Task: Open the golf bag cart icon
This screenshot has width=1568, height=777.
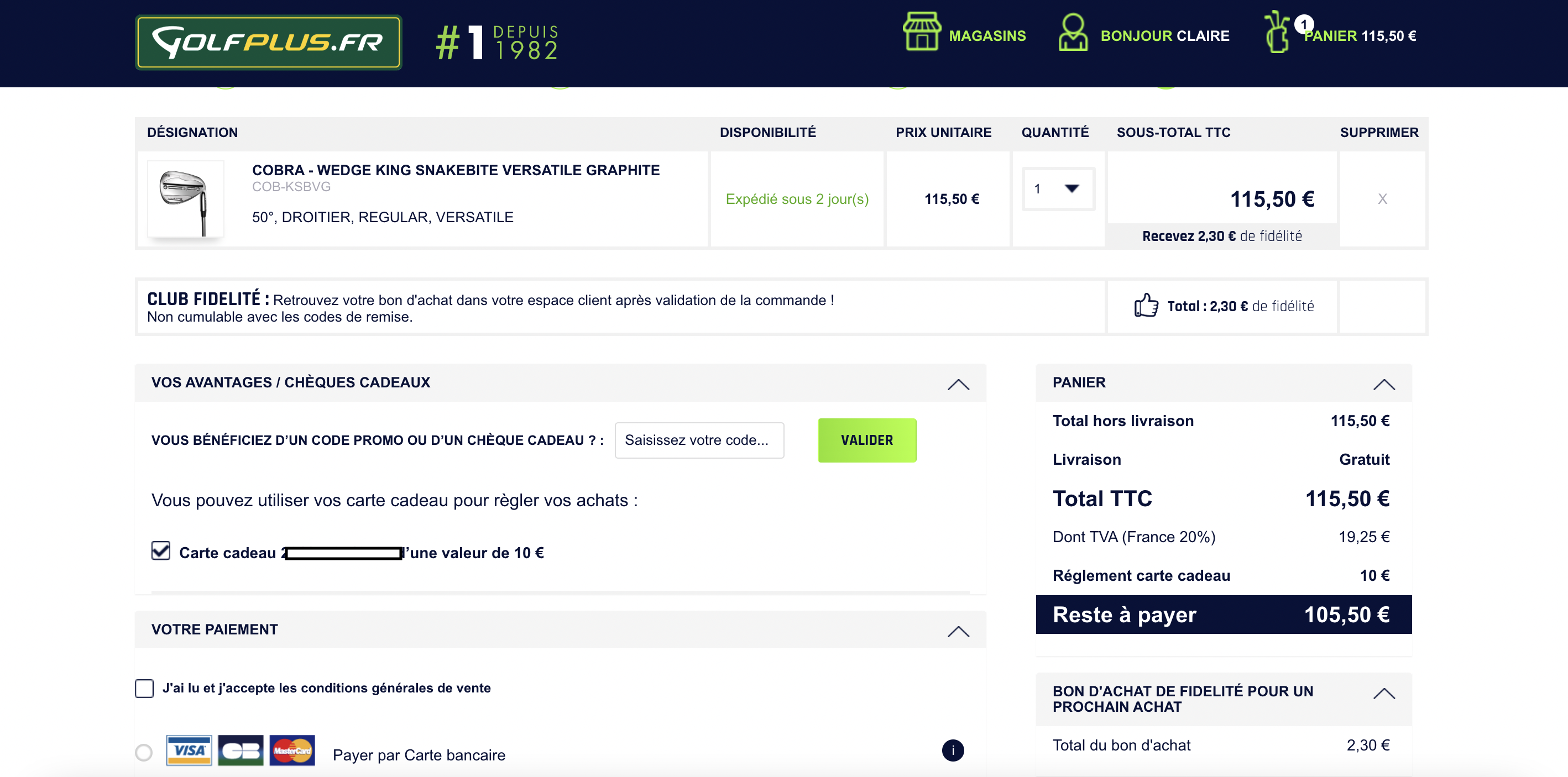Action: click(x=1277, y=33)
